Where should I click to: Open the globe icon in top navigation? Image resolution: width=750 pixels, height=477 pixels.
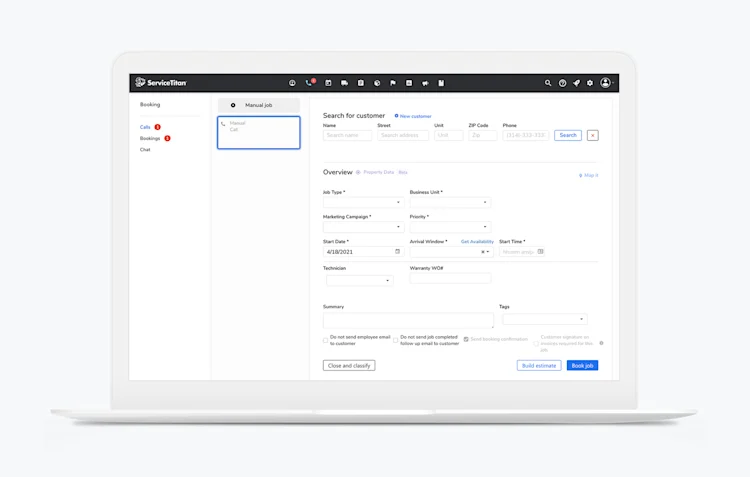[x=377, y=83]
